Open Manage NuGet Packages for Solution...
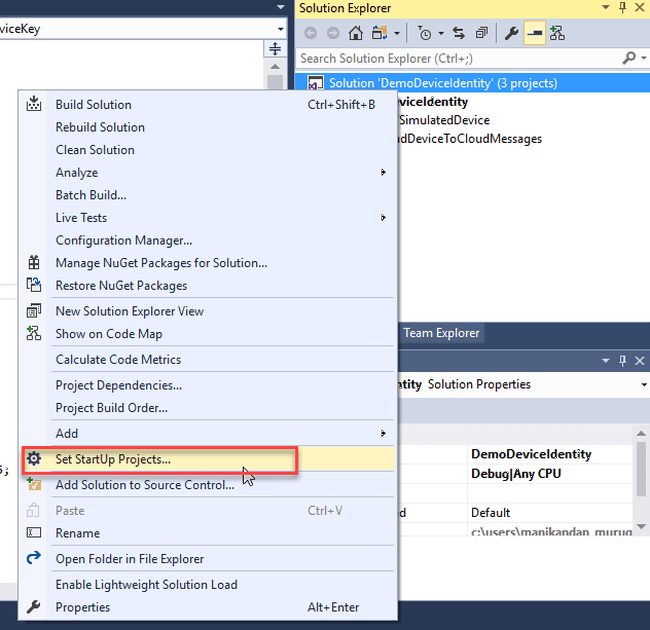650x630 pixels. tap(209, 263)
